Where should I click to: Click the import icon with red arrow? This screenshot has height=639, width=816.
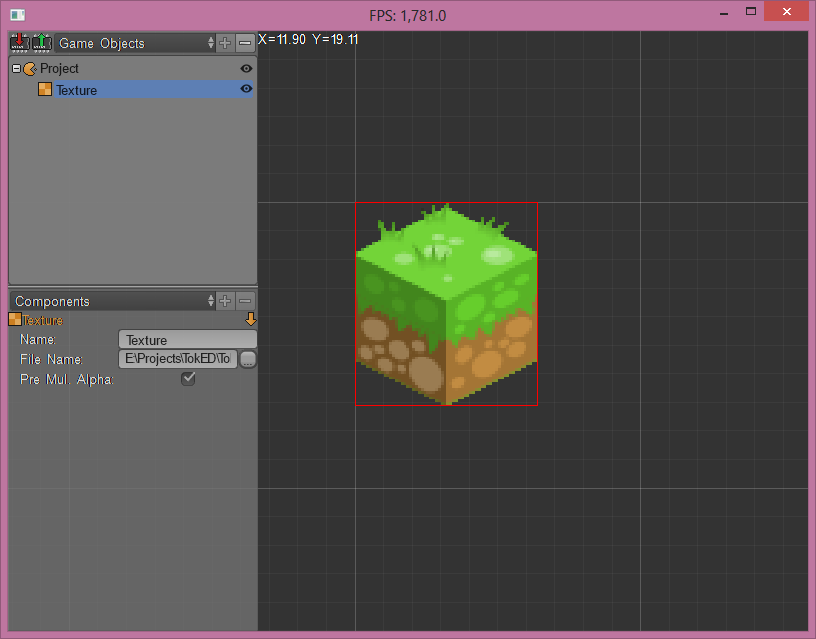(x=20, y=43)
